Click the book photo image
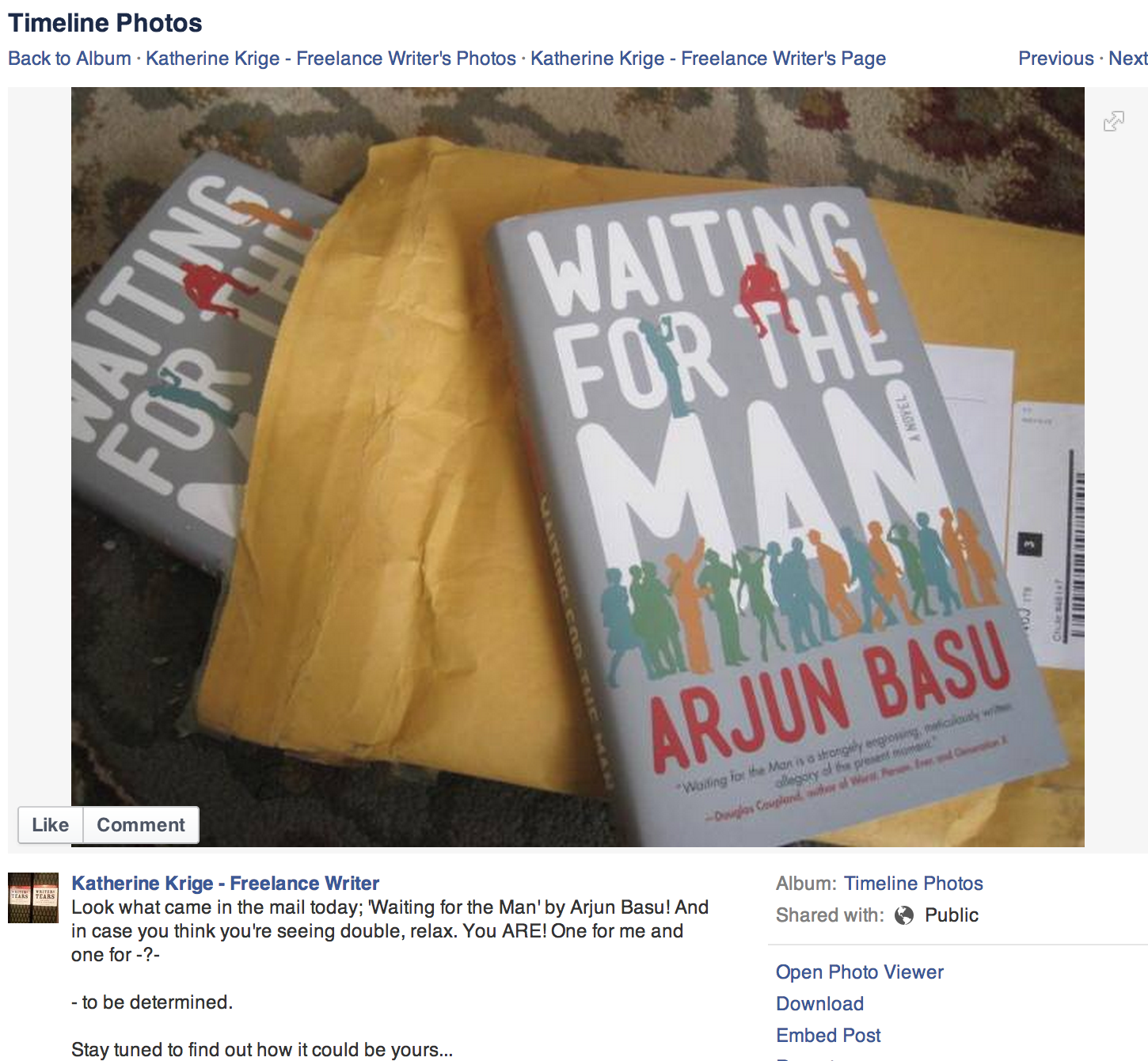This screenshot has height=1061, width=1148. (x=578, y=467)
